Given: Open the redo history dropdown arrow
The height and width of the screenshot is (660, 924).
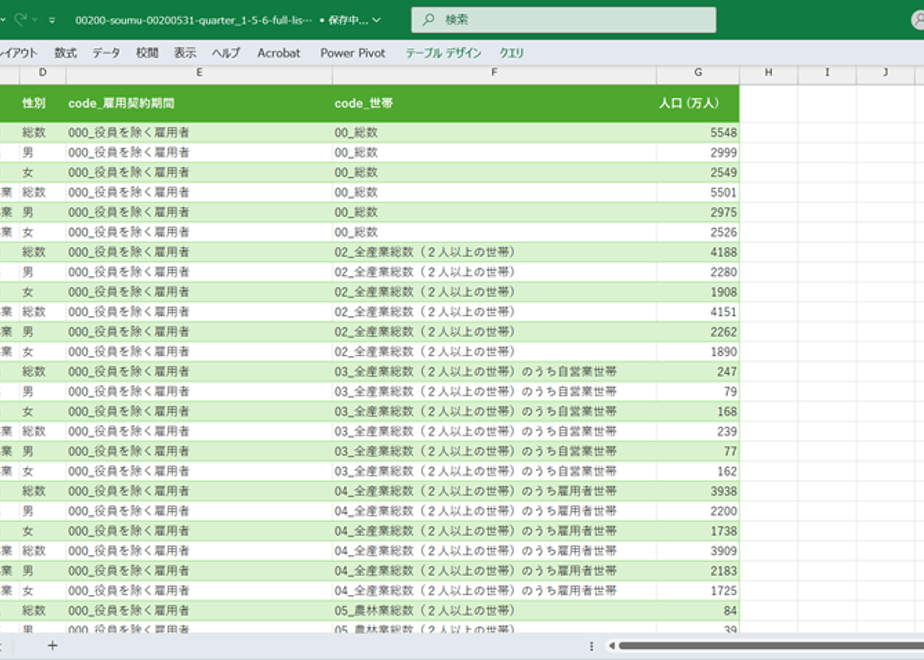Looking at the screenshot, I should click(35, 20).
